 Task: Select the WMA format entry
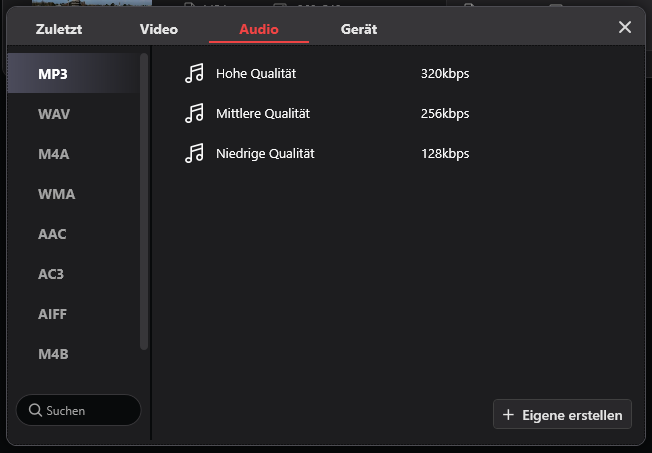(x=74, y=194)
